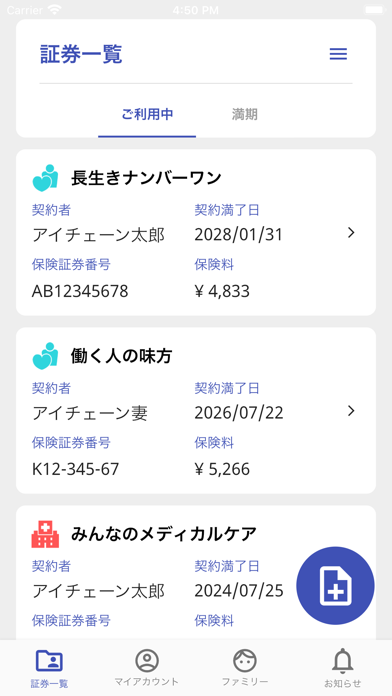Tap the add policy document floating button
The width and height of the screenshot is (392, 696).
[335, 585]
